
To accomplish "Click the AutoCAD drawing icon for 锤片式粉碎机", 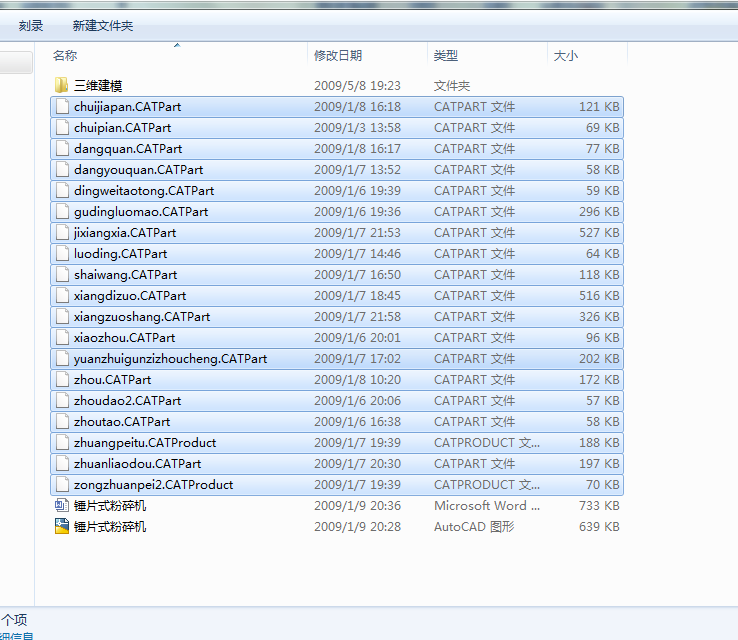I will (62, 527).
